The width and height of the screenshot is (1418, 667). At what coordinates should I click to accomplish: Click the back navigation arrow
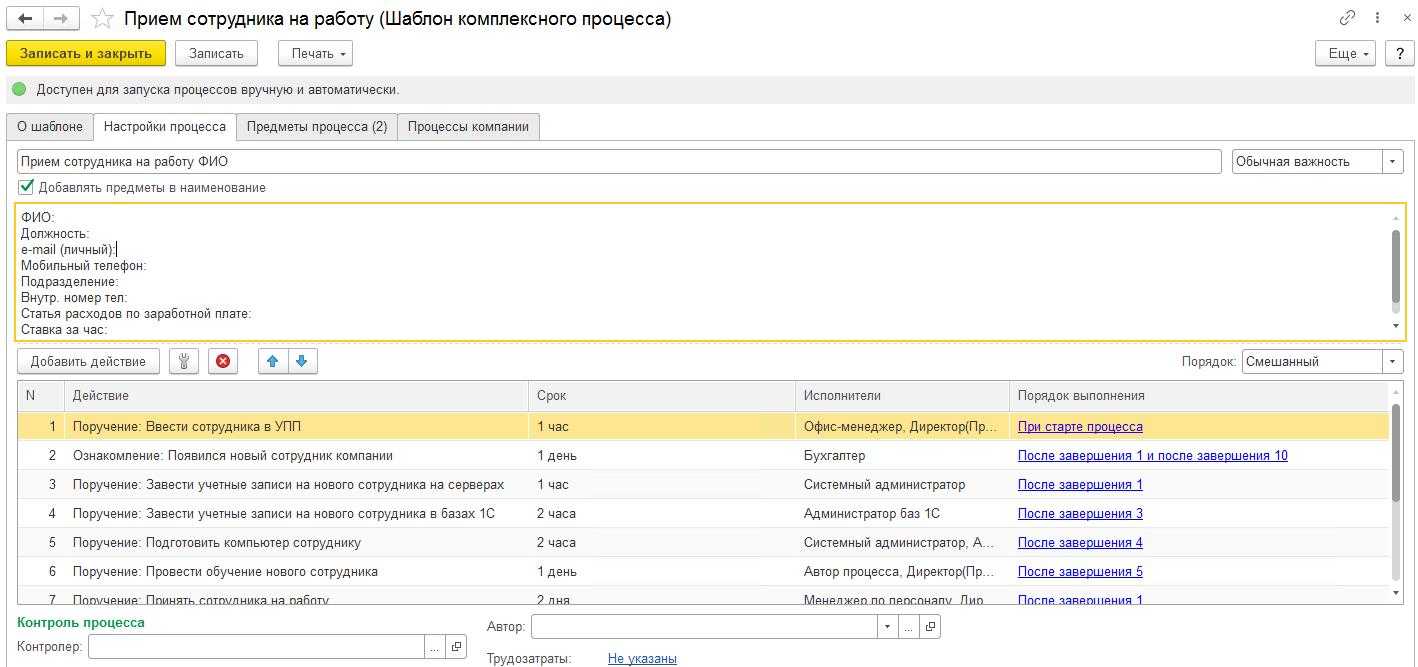point(26,19)
